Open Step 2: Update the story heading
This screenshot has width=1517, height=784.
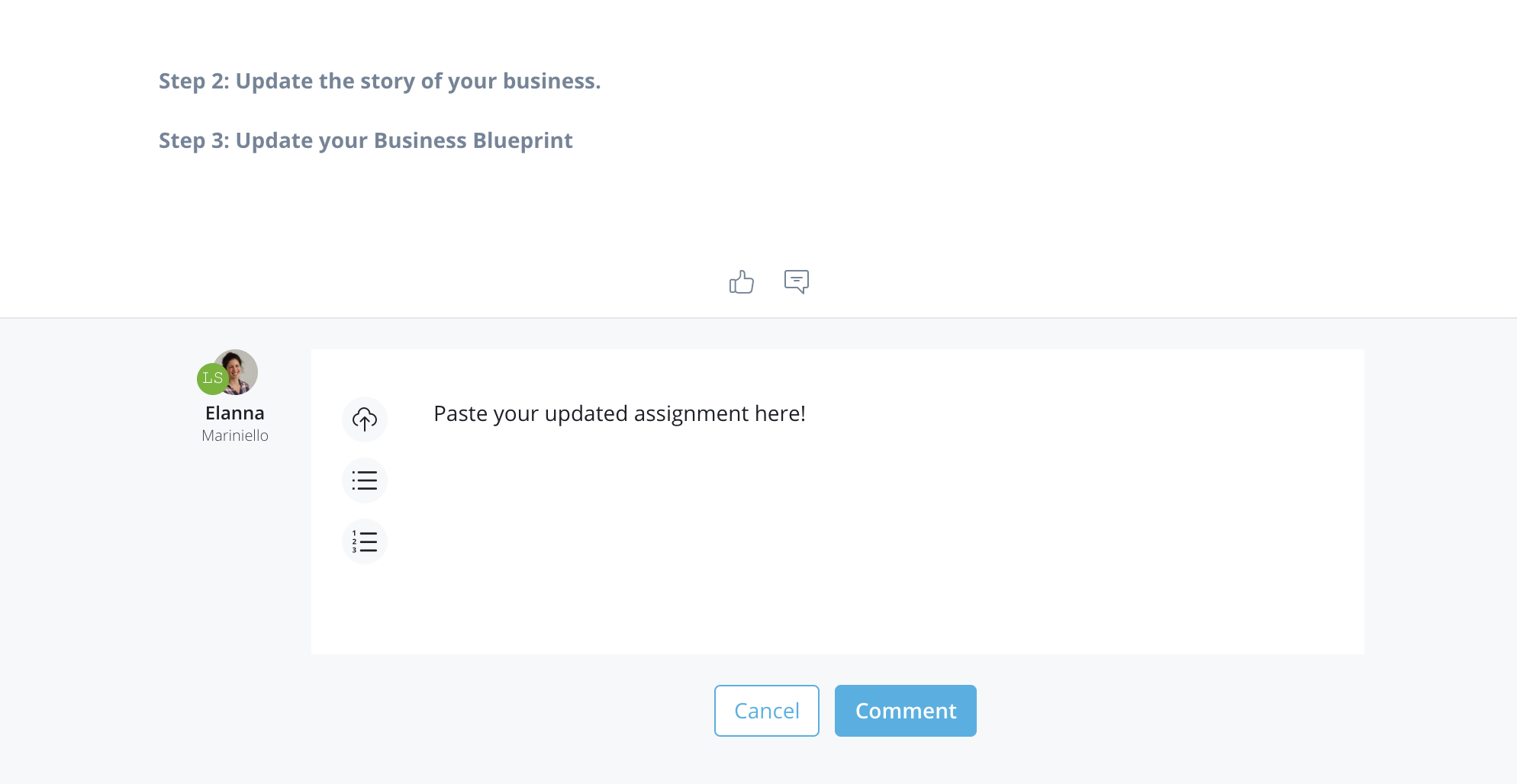[x=379, y=81]
